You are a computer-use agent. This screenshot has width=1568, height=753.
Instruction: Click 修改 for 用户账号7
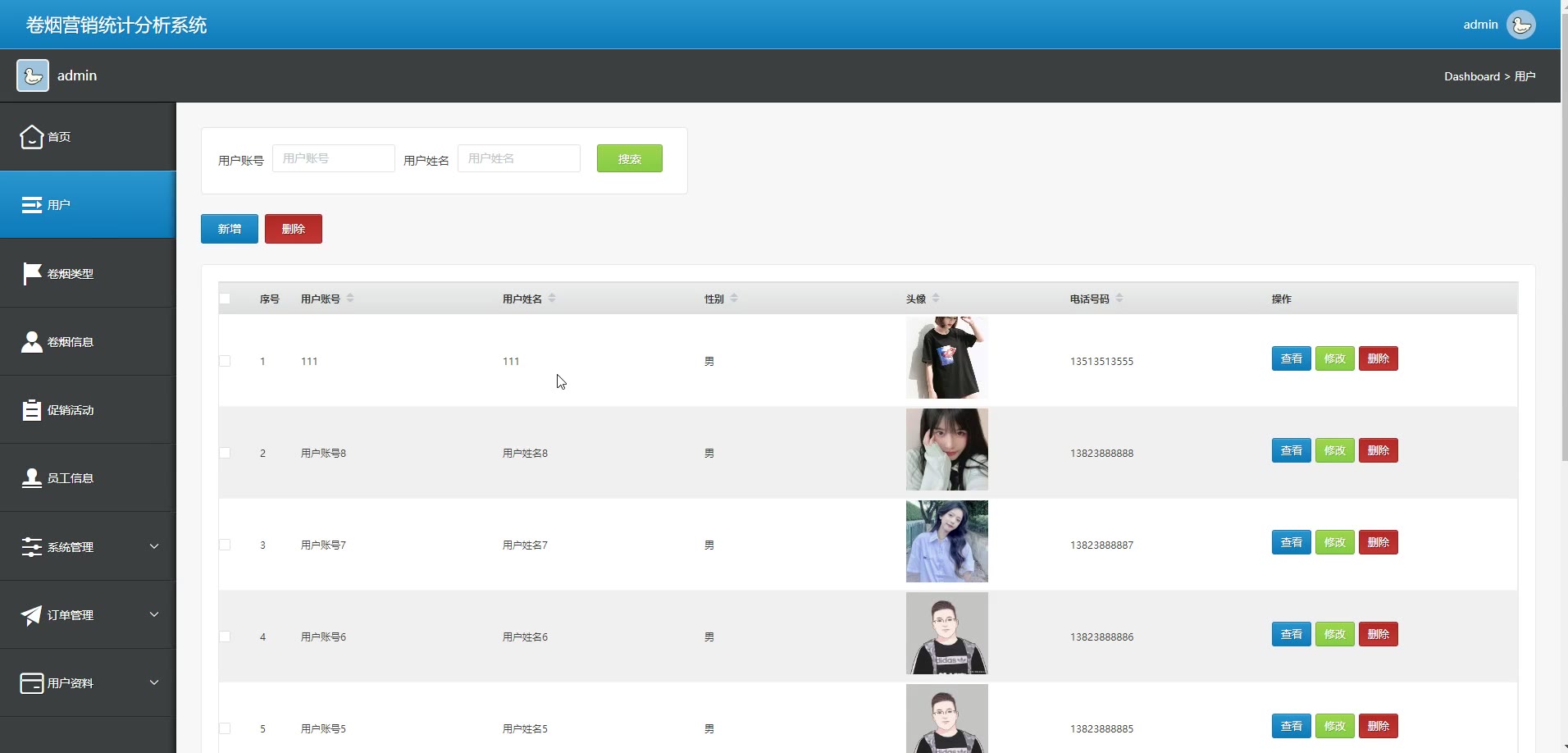tap(1335, 542)
